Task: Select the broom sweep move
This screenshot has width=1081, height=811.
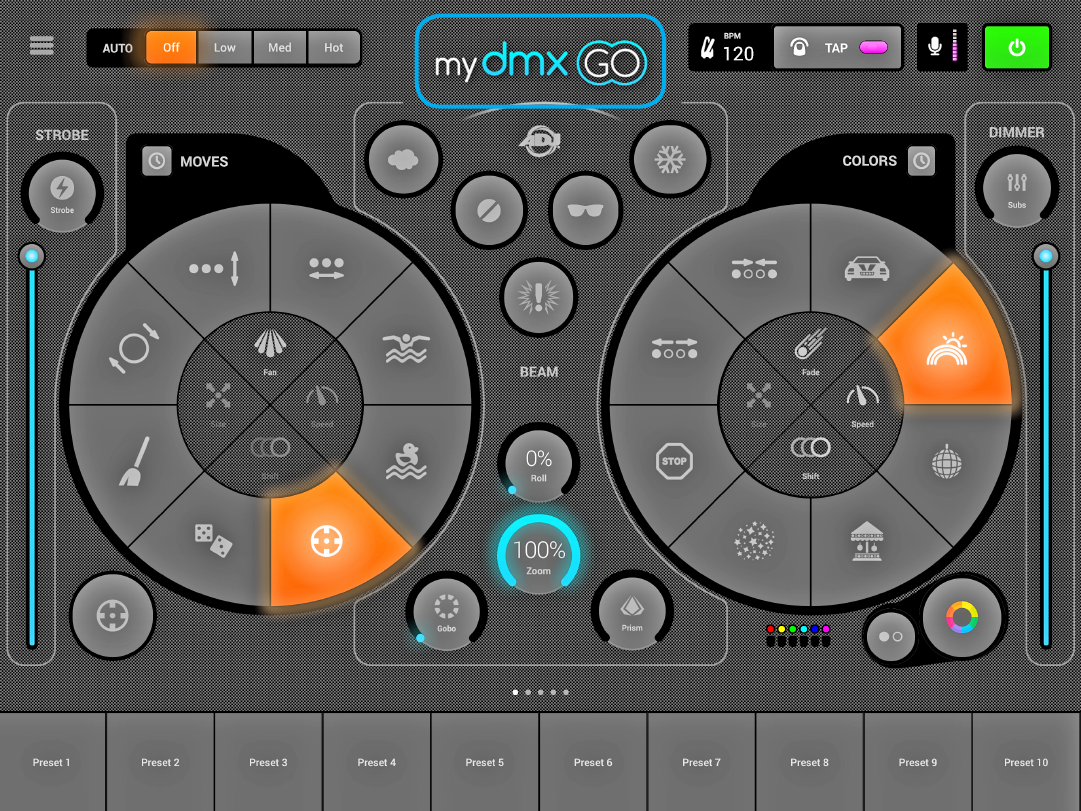Action: click(134, 462)
